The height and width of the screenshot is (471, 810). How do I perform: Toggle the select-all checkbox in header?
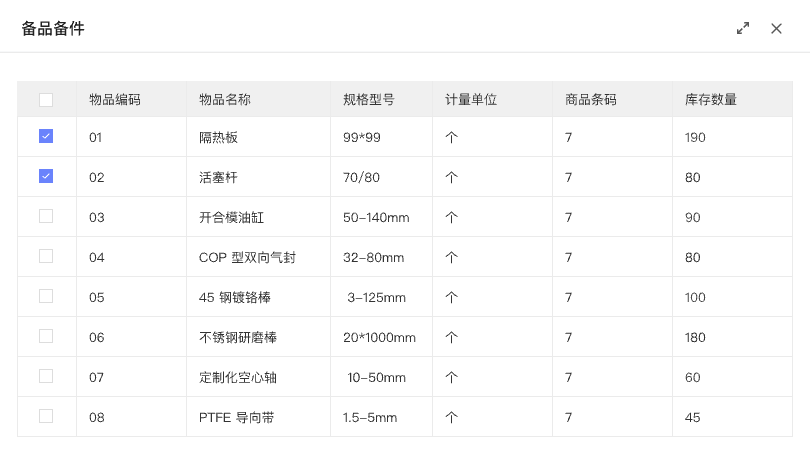(x=46, y=100)
